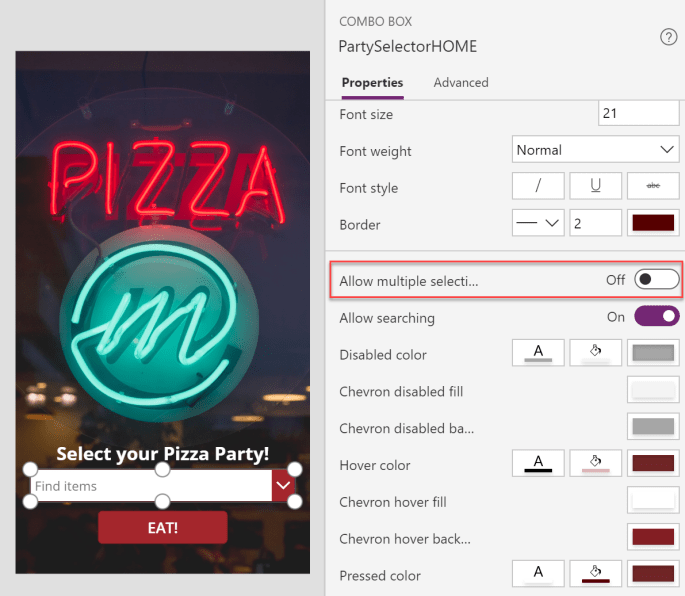Open the help question mark icon

[x=668, y=37]
